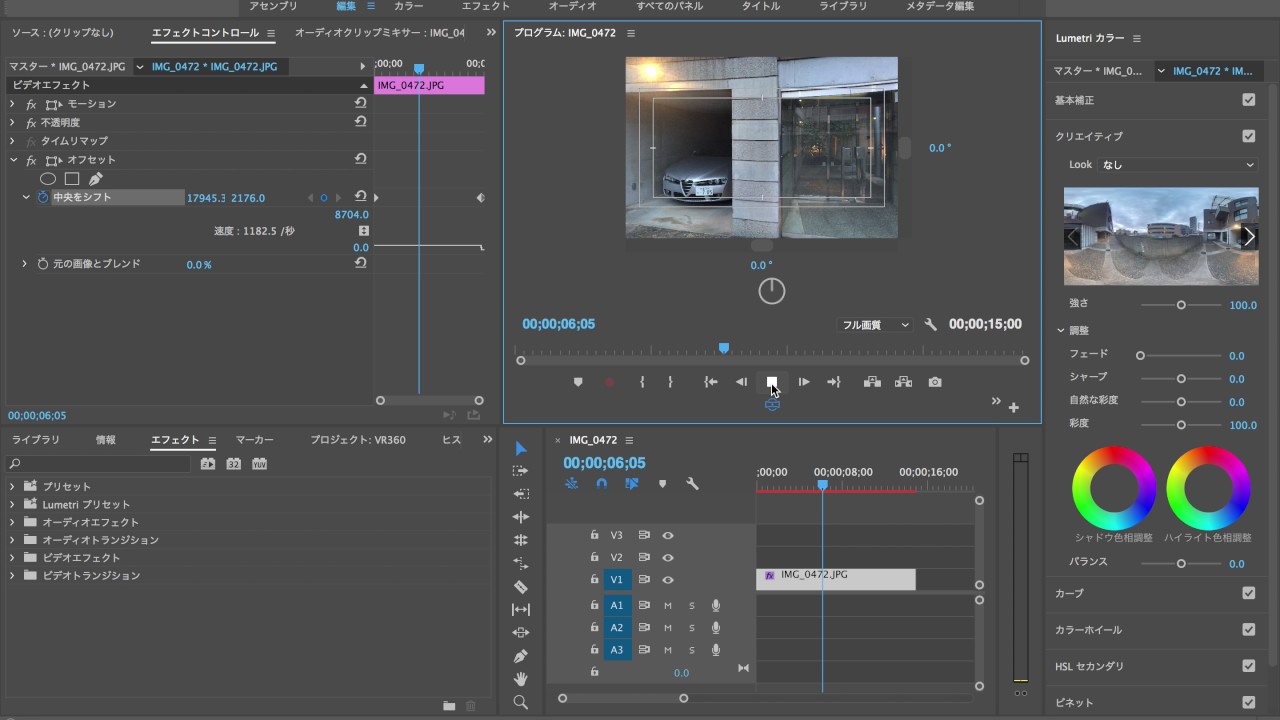Open the Look dropdown menu
1280x720 pixels.
pos(1178,164)
